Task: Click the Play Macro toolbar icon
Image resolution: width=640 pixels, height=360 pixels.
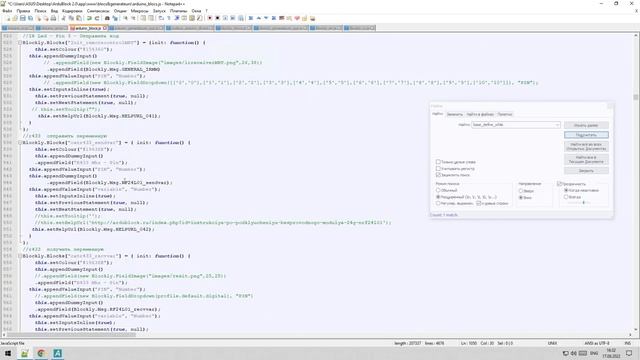Action: [225, 18]
